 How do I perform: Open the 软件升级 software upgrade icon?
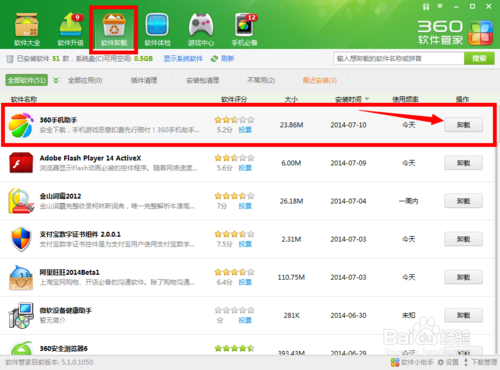click(71, 29)
